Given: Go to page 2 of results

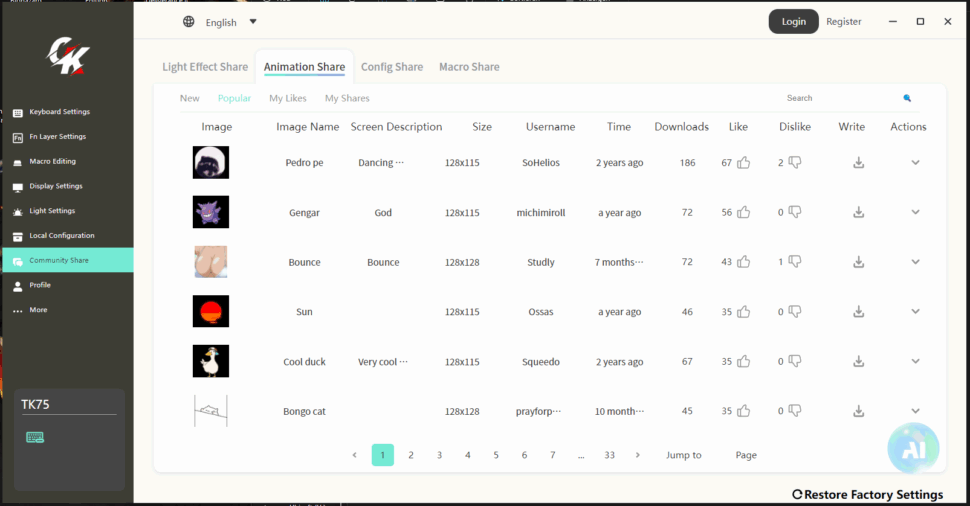Looking at the screenshot, I should pyautogui.click(x=410, y=455).
